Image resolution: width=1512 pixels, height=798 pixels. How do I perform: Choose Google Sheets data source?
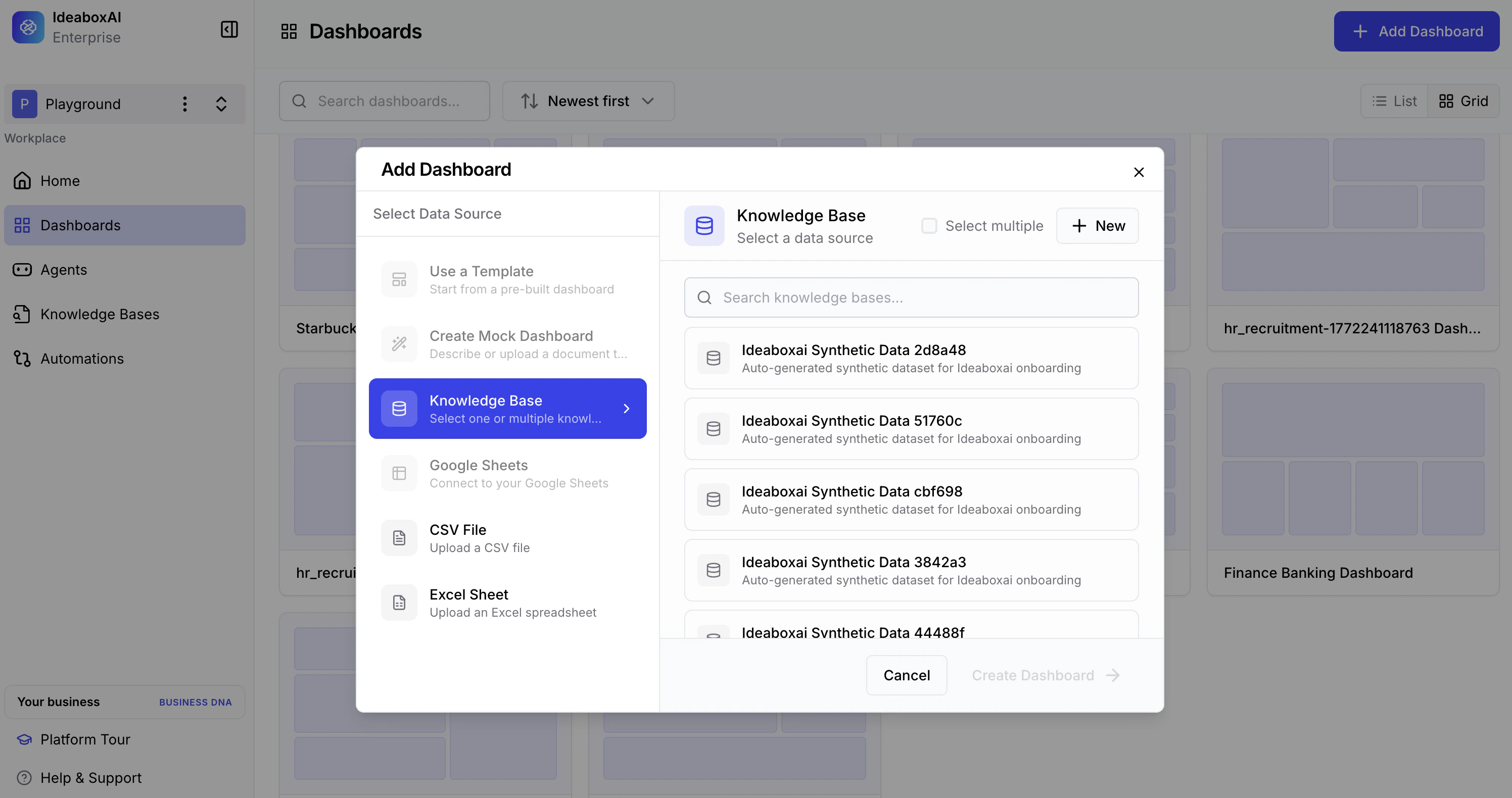click(x=508, y=473)
